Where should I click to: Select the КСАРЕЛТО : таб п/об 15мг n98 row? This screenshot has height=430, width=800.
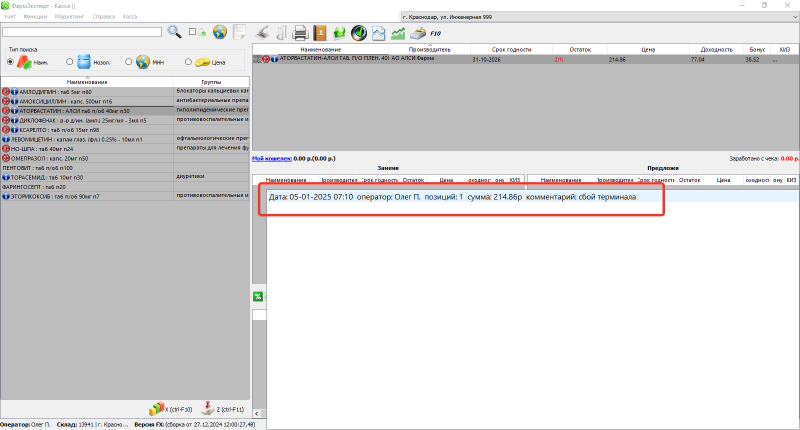(x=125, y=130)
